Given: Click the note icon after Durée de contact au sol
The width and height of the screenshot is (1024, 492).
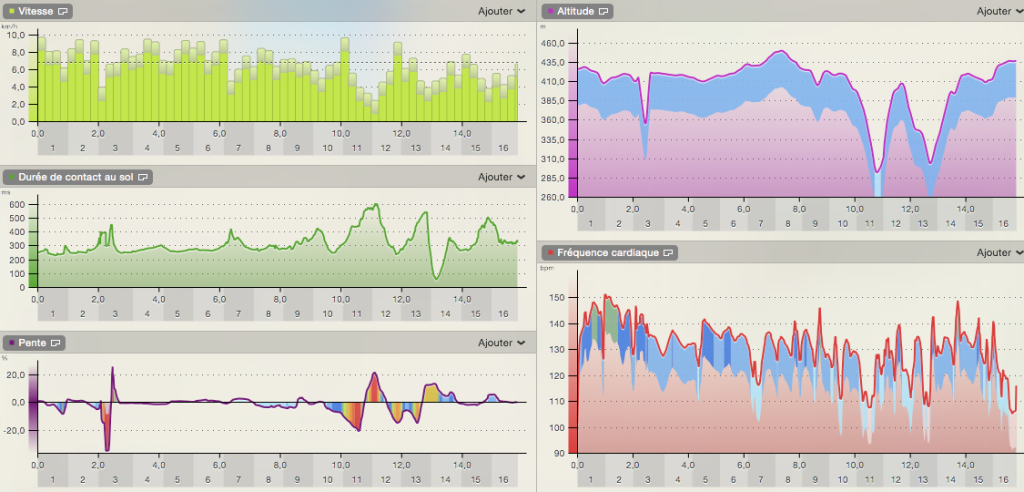Looking at the screenshot, I should point(143,177).
